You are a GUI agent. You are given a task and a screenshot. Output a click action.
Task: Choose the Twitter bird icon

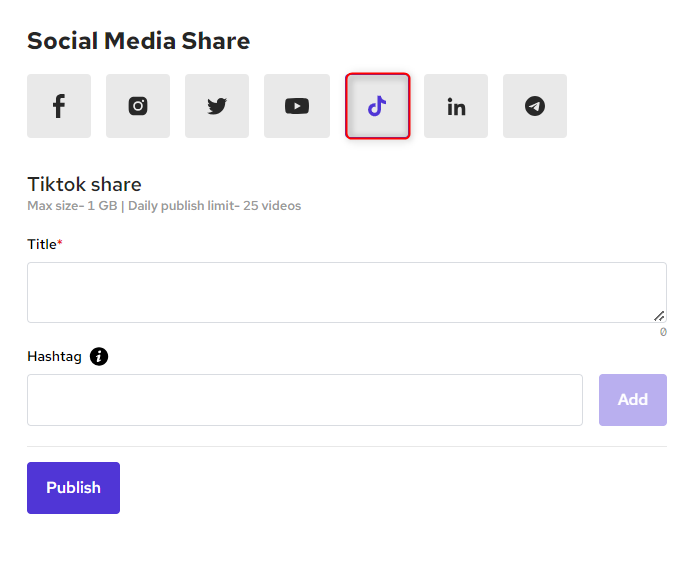pyautogui.click(x=217, y=106)
